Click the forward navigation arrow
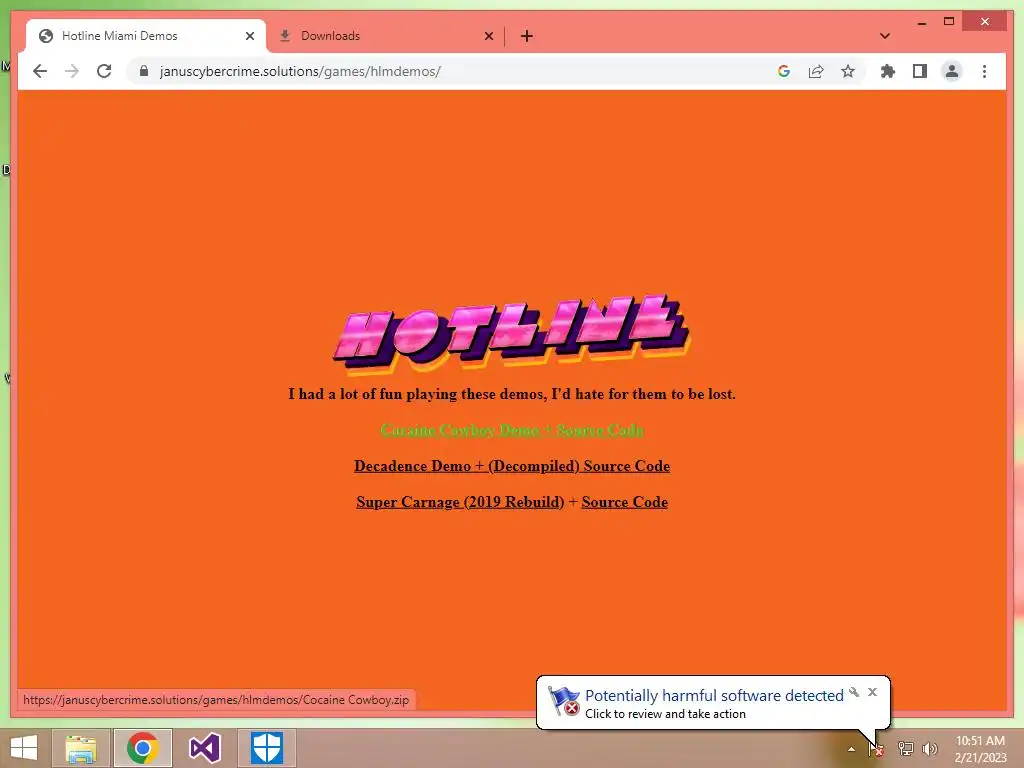The width and height of the screenshot is (1024, 768). click(x=72, y=71)
